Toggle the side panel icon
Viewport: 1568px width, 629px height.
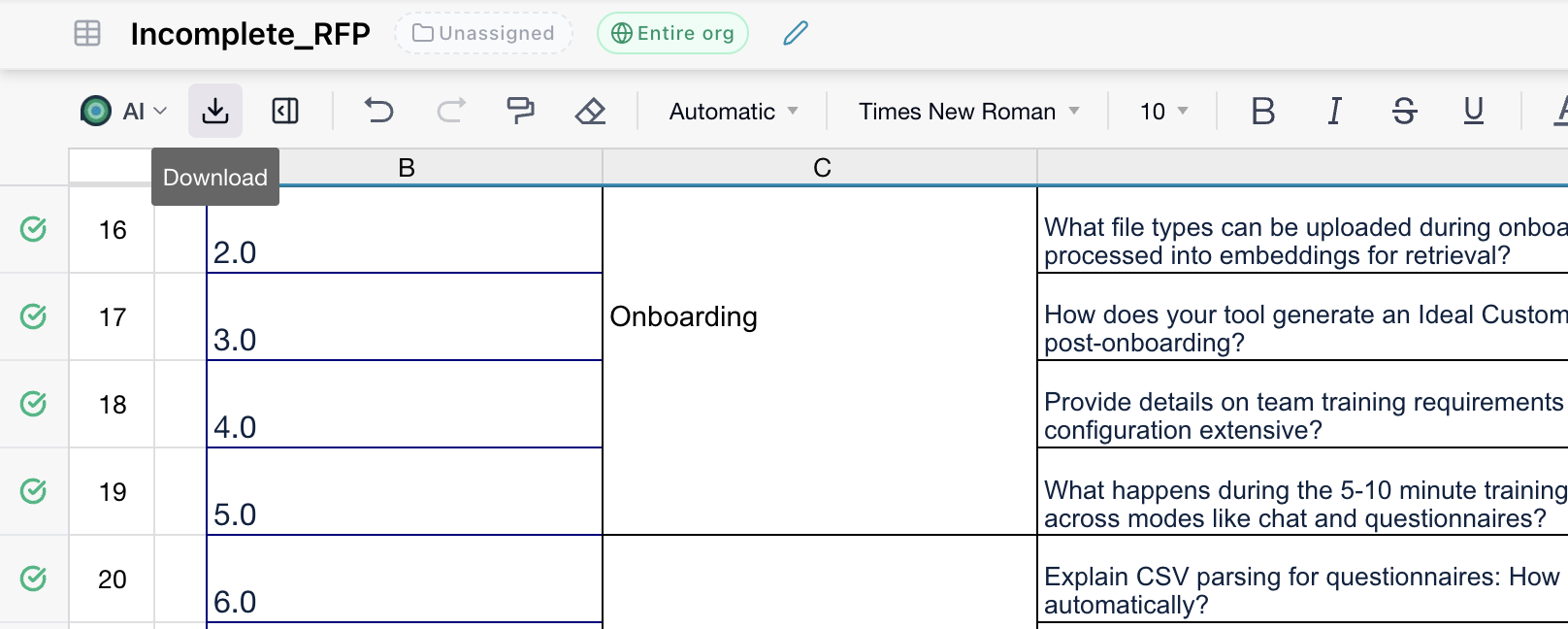point(285,111)
